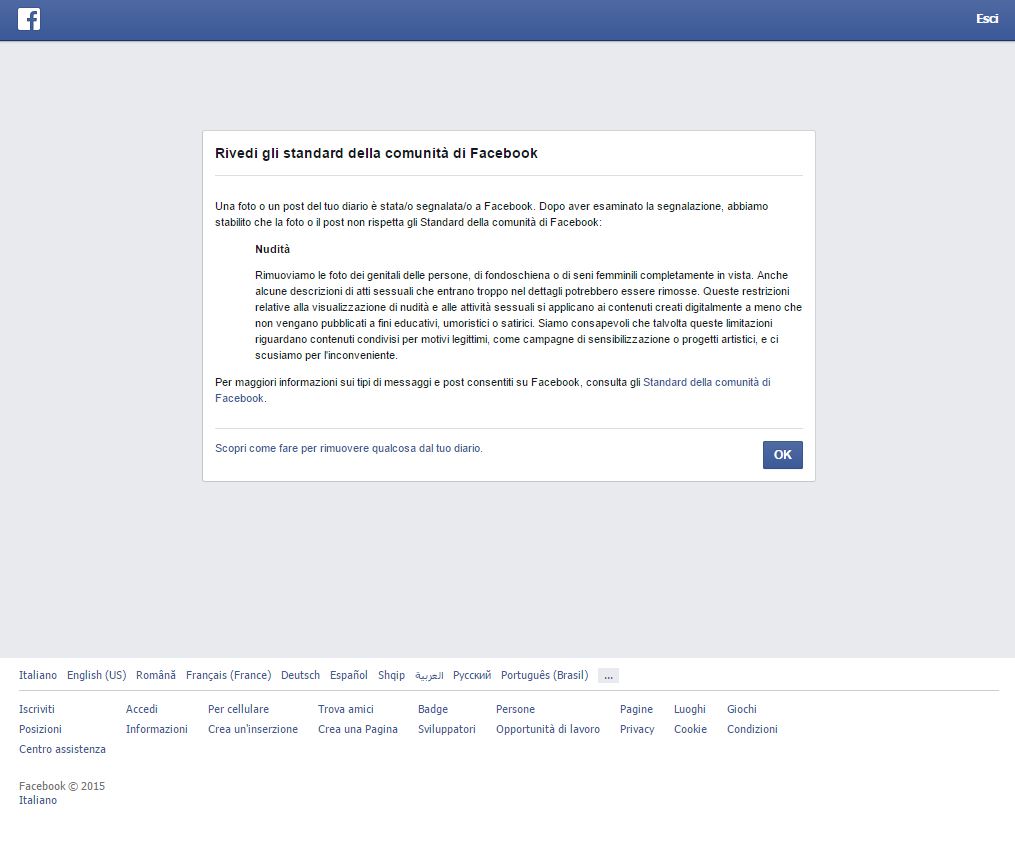Open Condizioni footer link

pyautogui.click(x=752, y=729)
